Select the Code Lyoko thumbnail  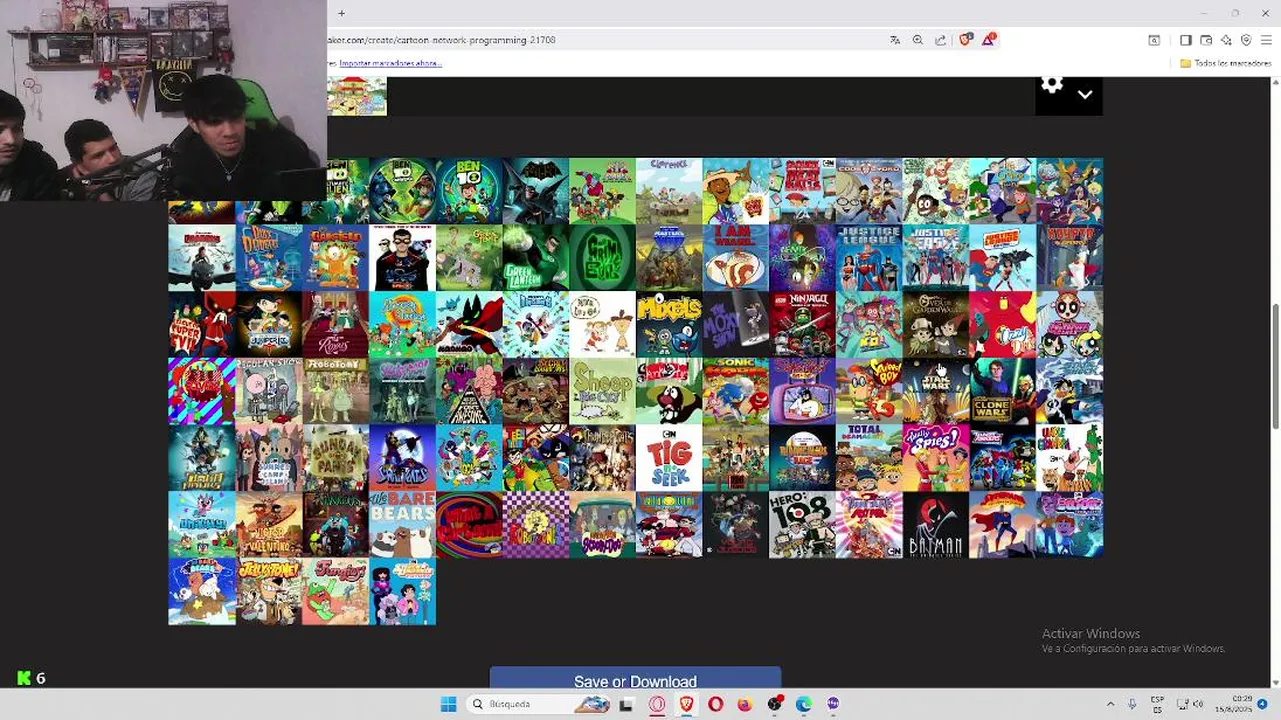869,190
